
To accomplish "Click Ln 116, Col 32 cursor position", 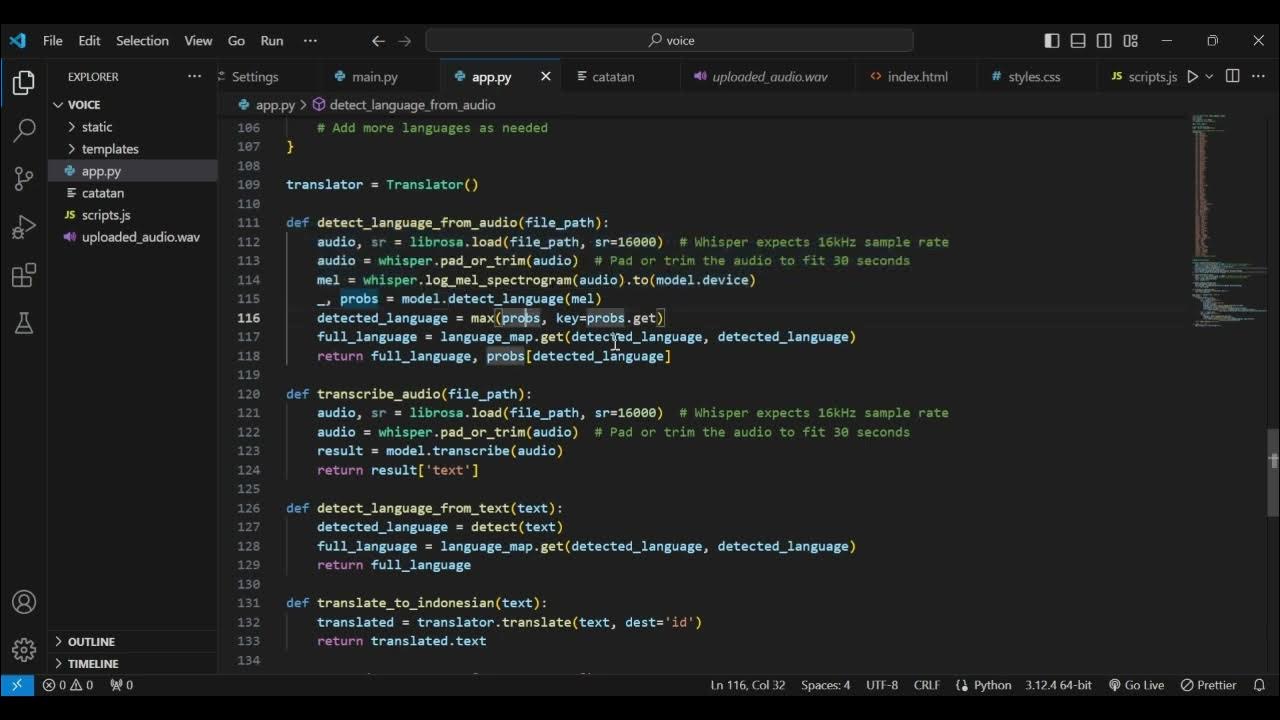I will pos(748,685).
